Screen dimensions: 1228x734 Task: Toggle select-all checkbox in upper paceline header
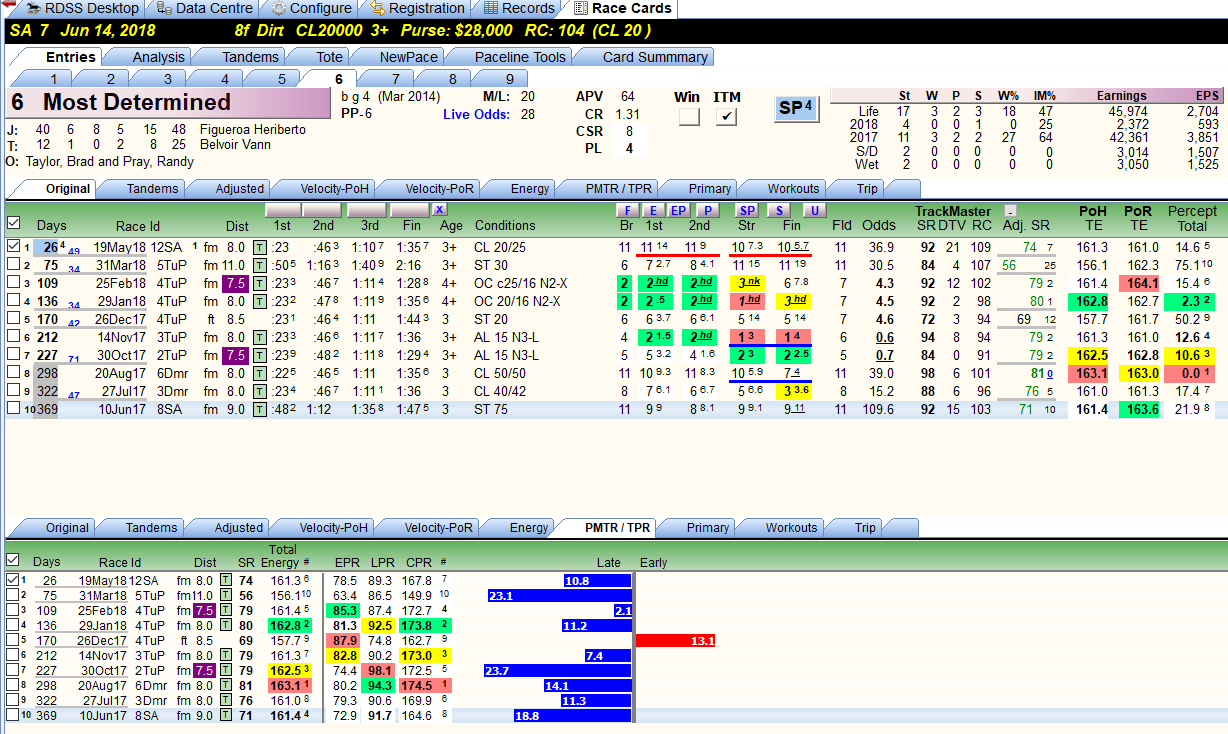tap(13, 223)
